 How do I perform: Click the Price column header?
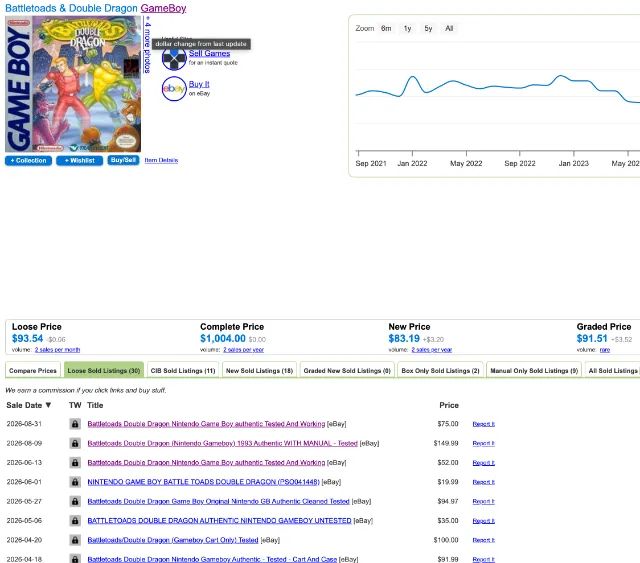click(449, 405)
